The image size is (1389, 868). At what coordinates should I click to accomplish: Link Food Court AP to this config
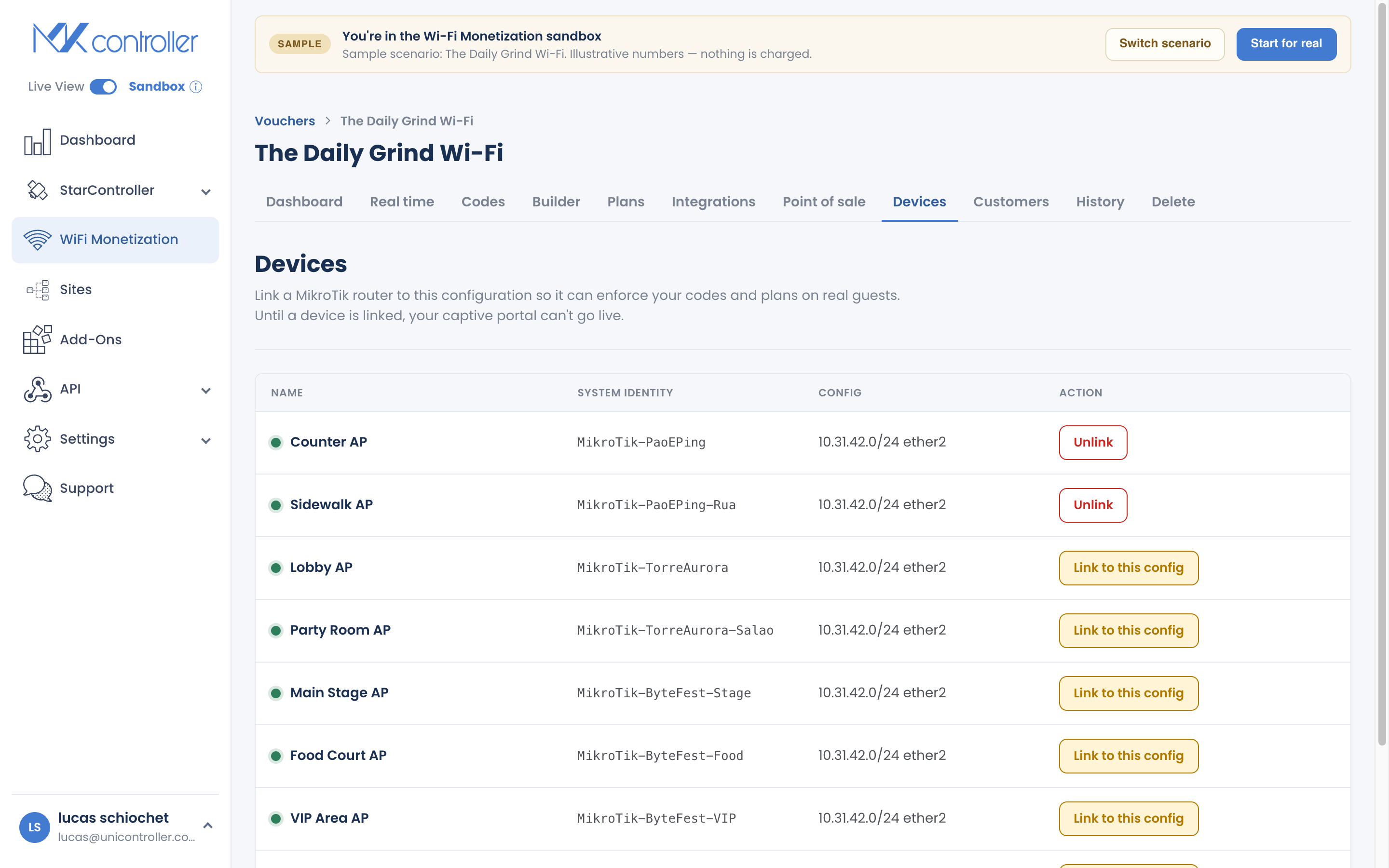(1129, 756)
